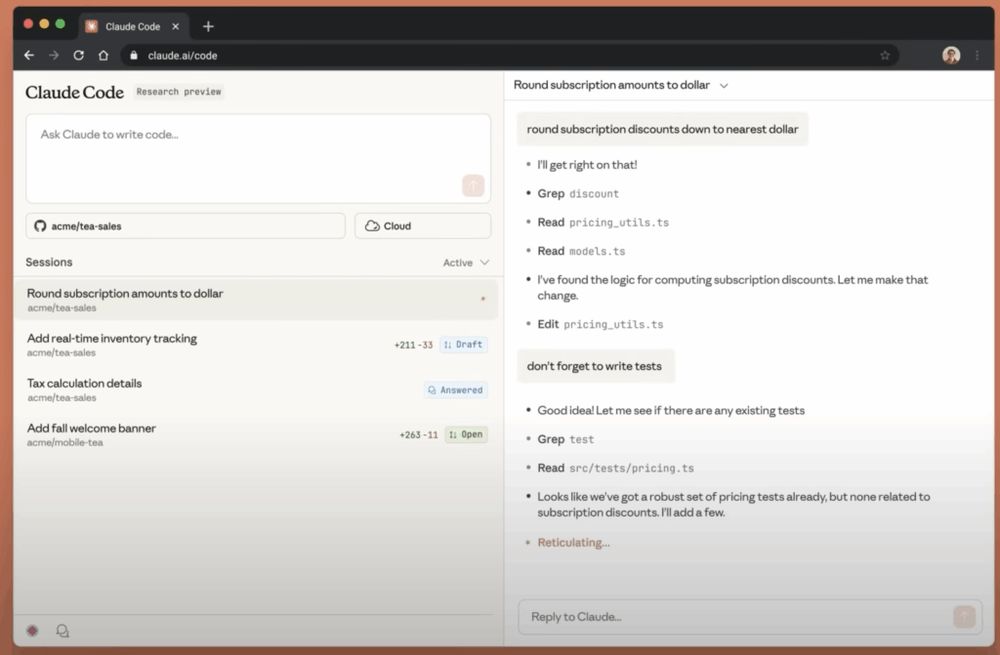Go forward with the browser forward arrow
The image size is (1000, 655).
click(x=54, y=55)
